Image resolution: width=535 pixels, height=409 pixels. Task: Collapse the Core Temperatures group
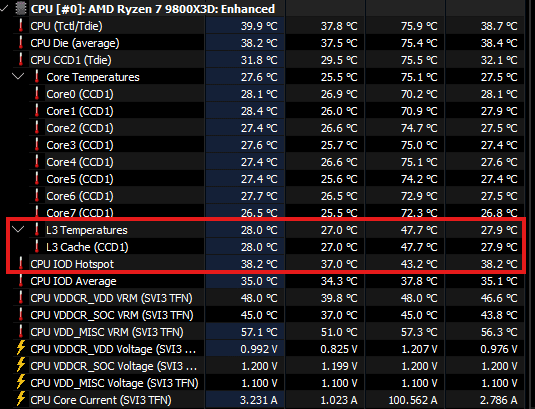[18, 76]
